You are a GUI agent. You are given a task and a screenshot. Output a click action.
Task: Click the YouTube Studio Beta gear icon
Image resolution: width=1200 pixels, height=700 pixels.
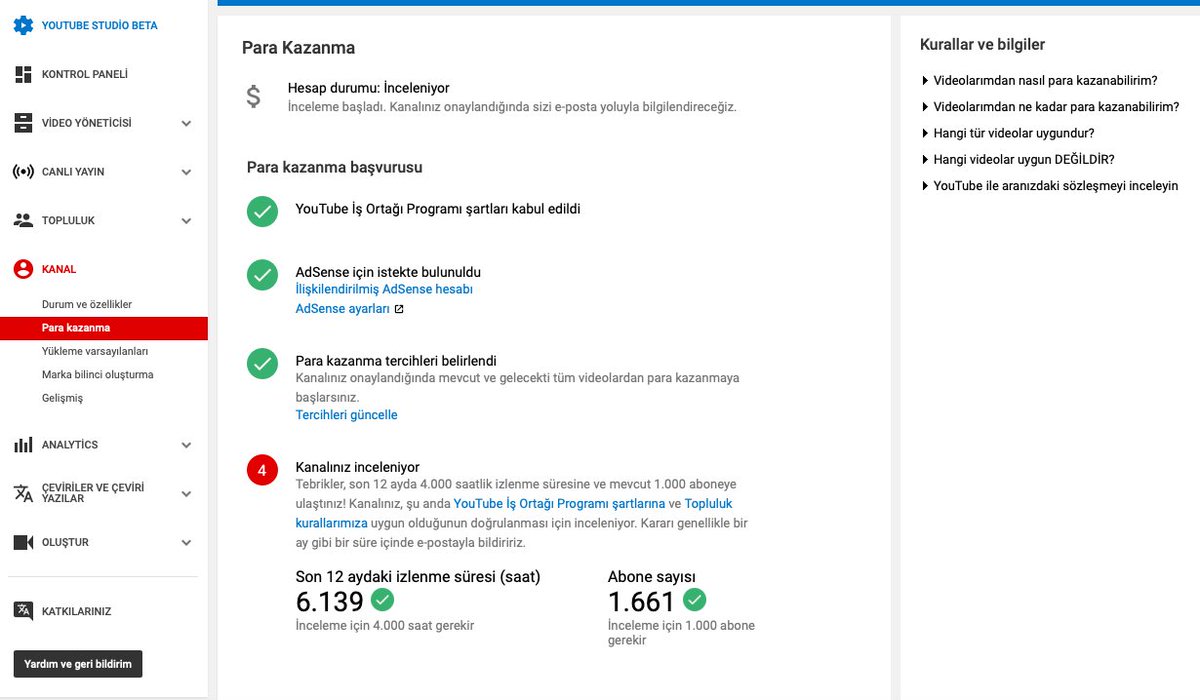tap(23, 25)
